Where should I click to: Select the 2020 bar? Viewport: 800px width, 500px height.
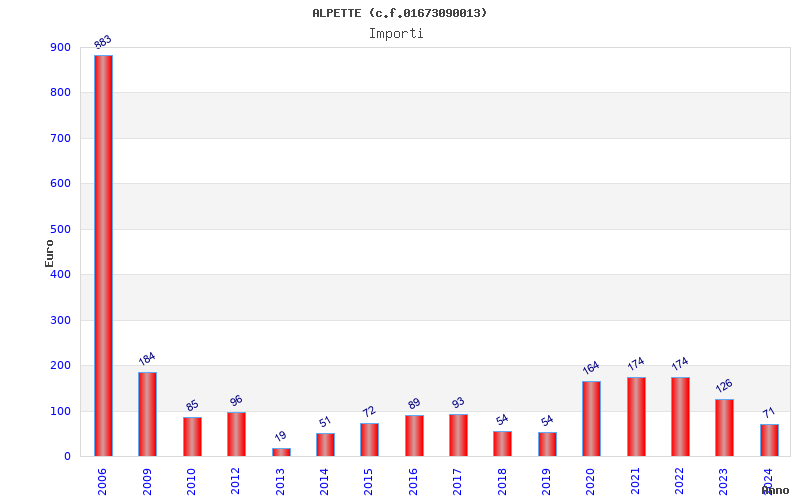591,419
